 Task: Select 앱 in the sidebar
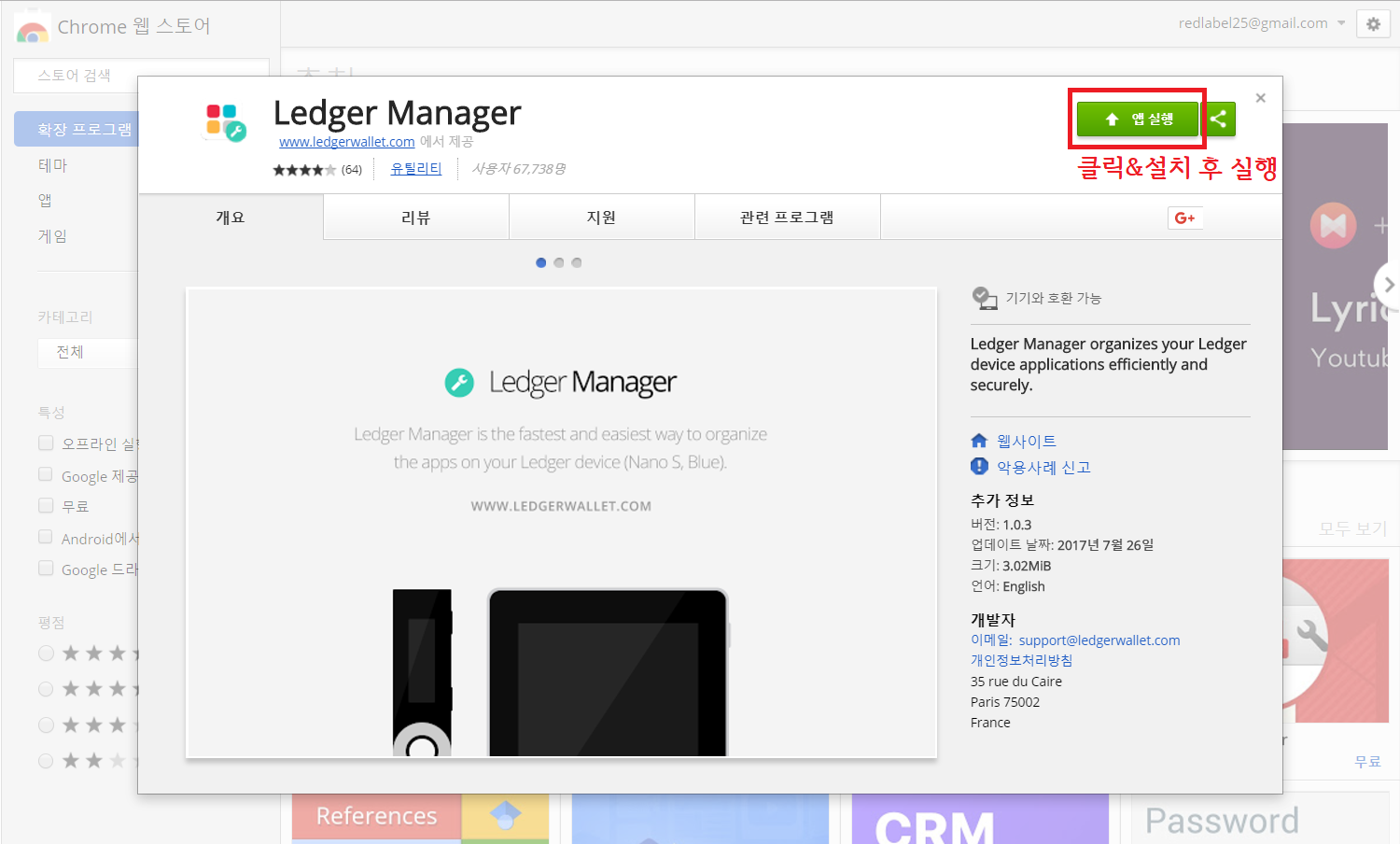45,201
